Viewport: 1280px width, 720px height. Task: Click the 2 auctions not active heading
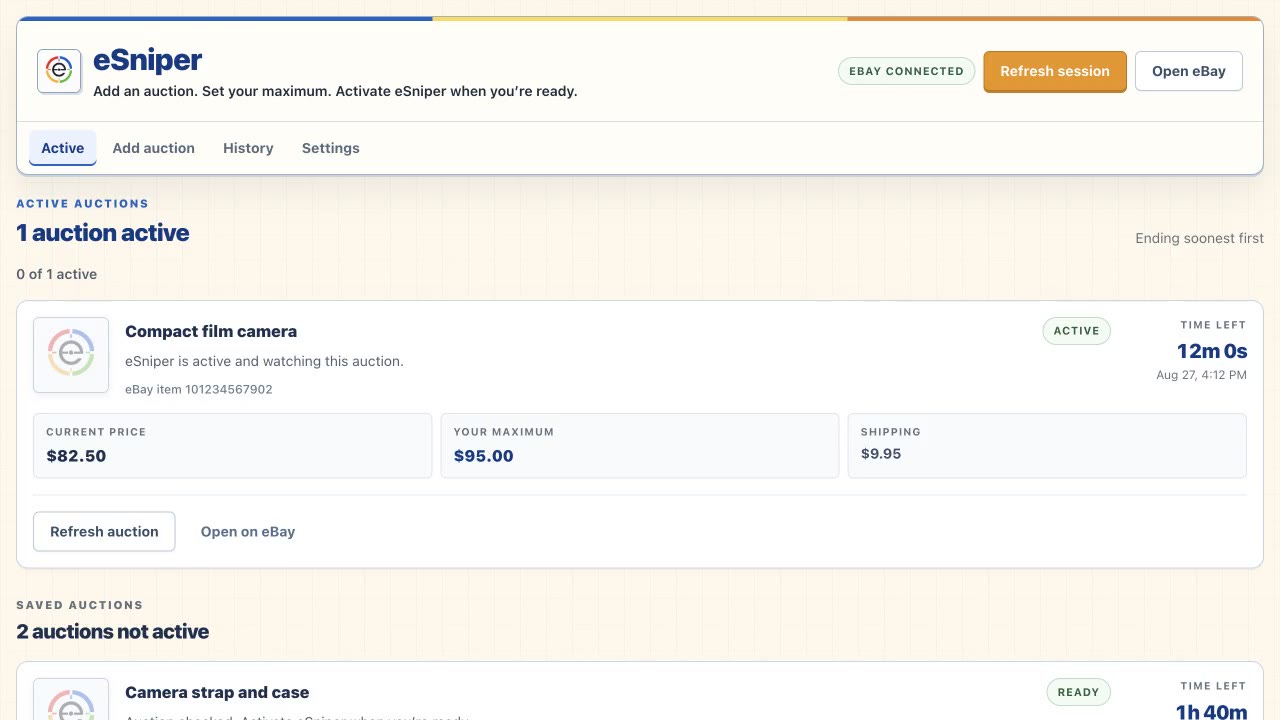113,632
